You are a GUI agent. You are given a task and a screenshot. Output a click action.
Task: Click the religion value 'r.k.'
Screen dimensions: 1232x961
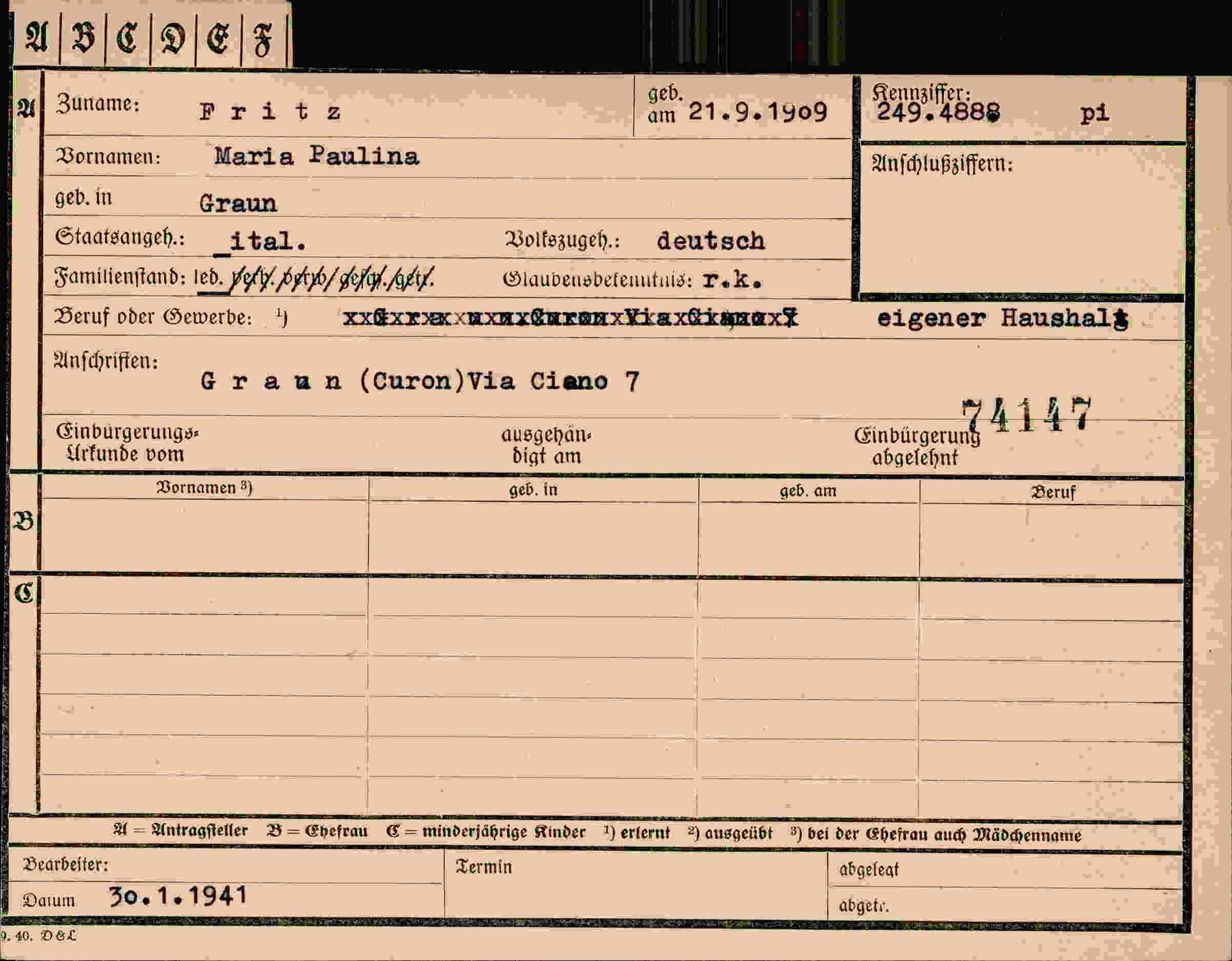[732, 279]
